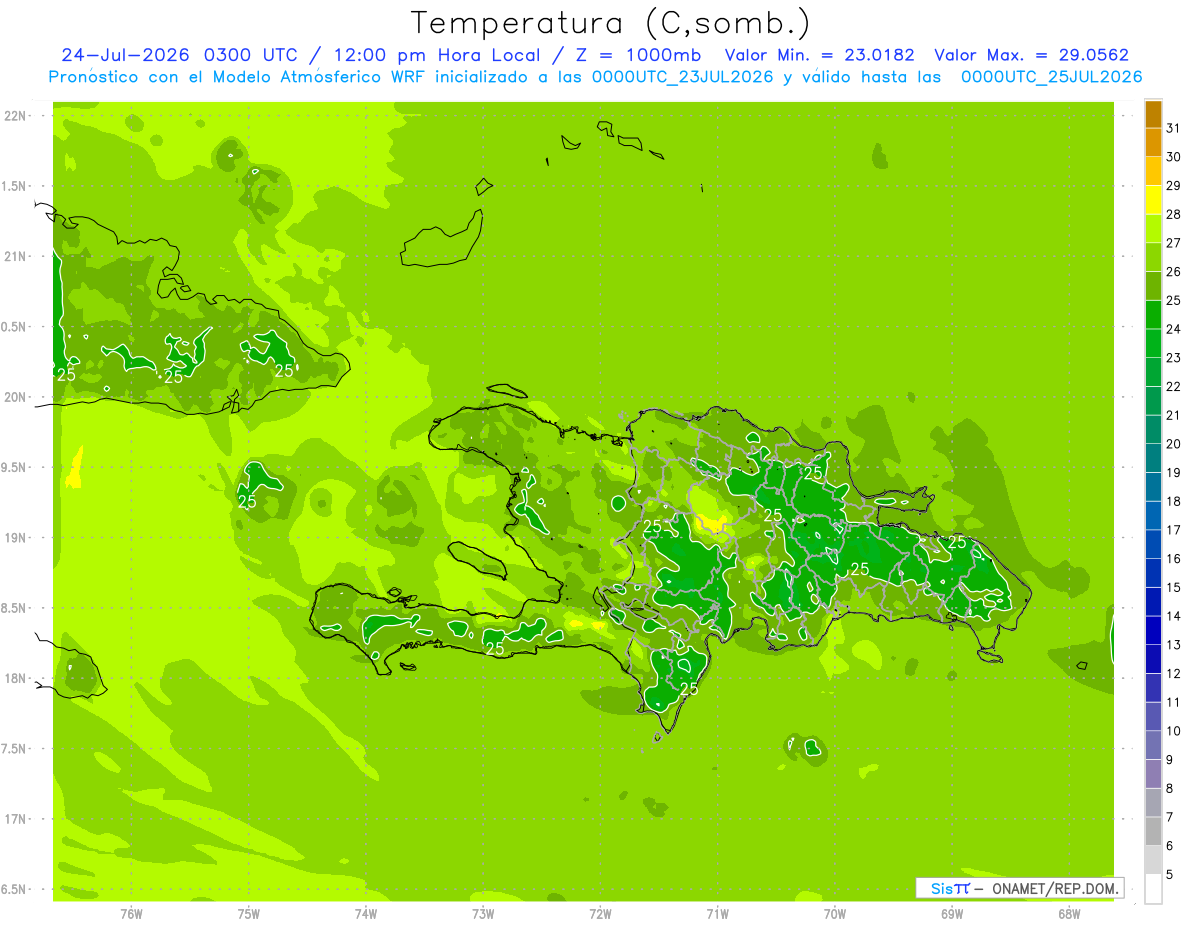Viewport: 1200px width, 927px height.
Task: Click the legend value "20"
Action: pyautogui.click(x=1173, y=444)
